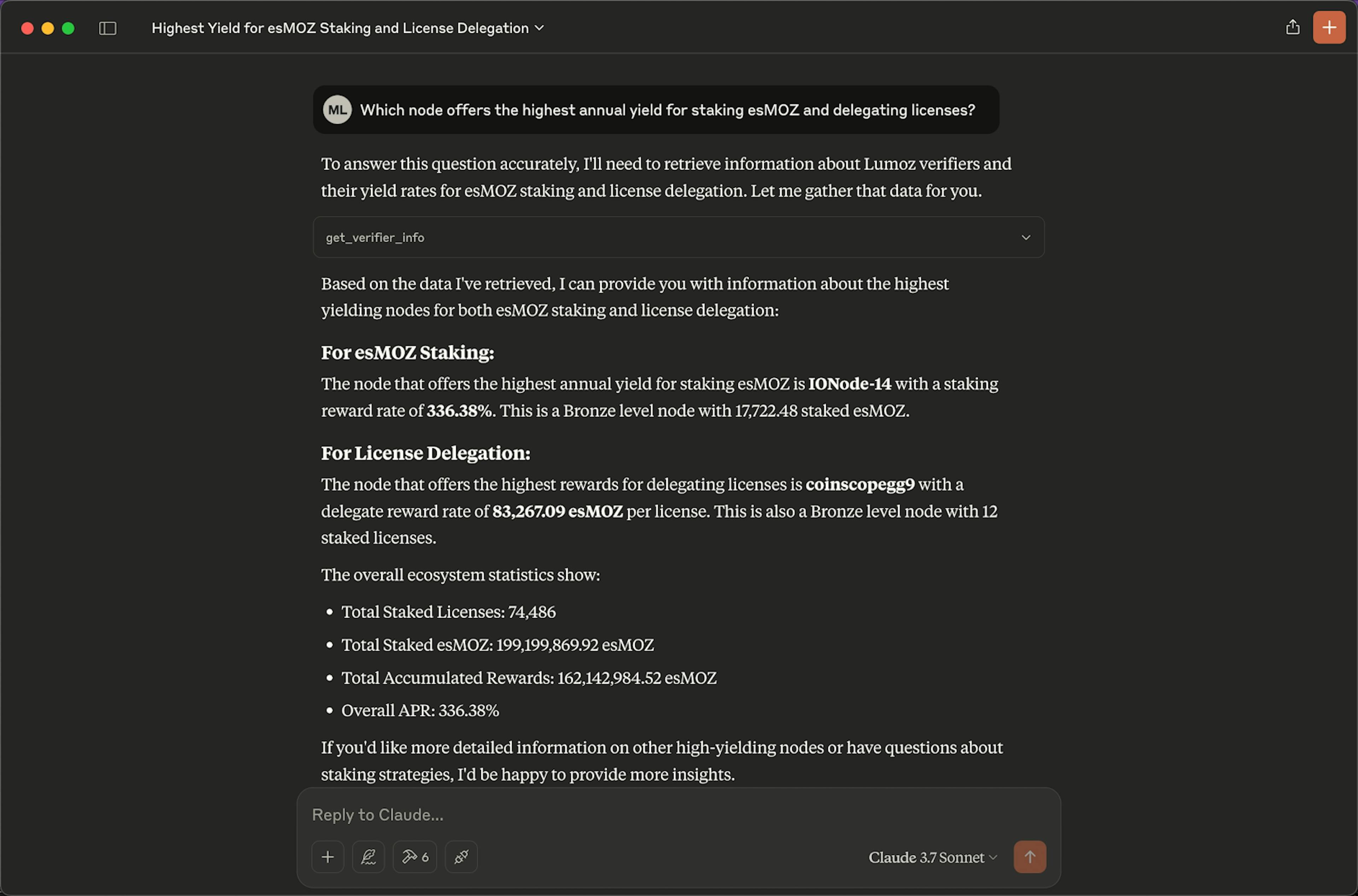
Task: Open the Claude 3.7 Sonnet model selector
Action: [x=932, y=857]
